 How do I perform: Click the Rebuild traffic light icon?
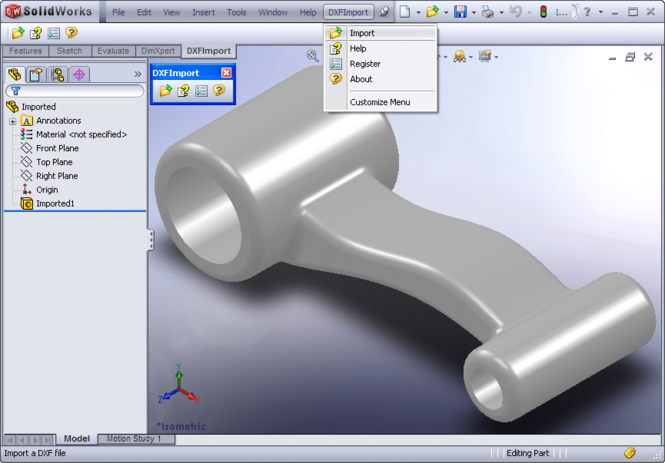click(x=543, y=12)
